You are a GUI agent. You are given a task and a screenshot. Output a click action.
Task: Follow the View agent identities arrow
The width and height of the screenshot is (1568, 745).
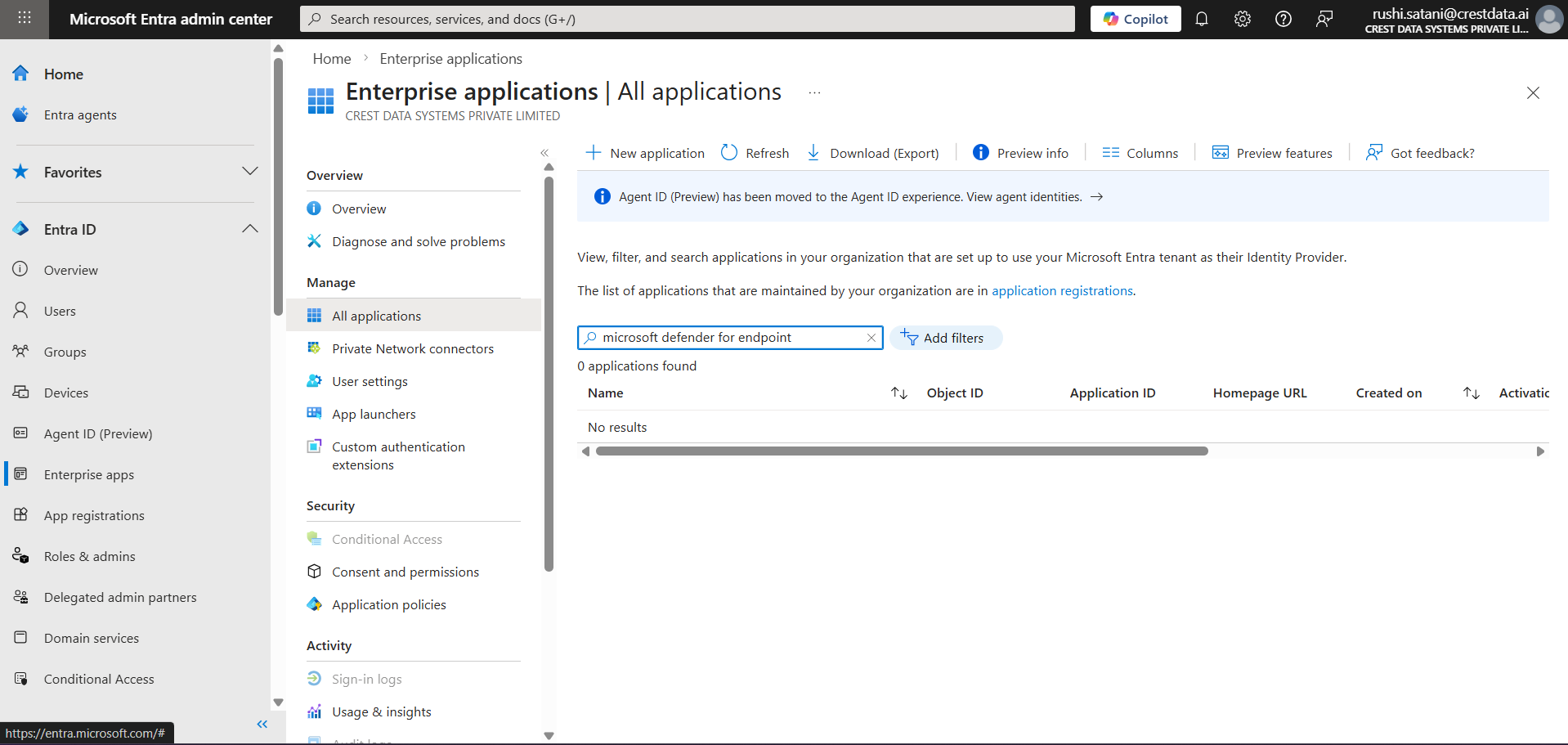pyautogui.click(x=1097, y=197)
